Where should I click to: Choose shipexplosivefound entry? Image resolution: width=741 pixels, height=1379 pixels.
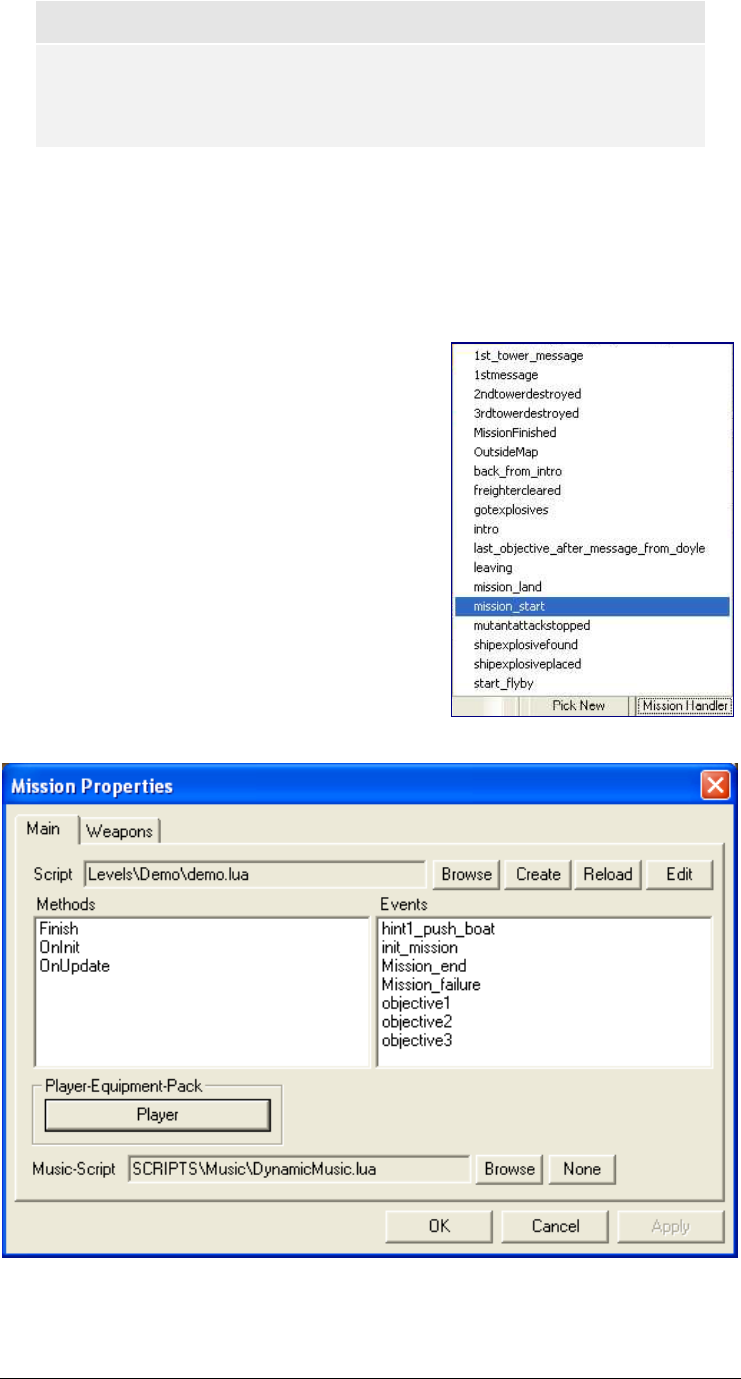526,645
